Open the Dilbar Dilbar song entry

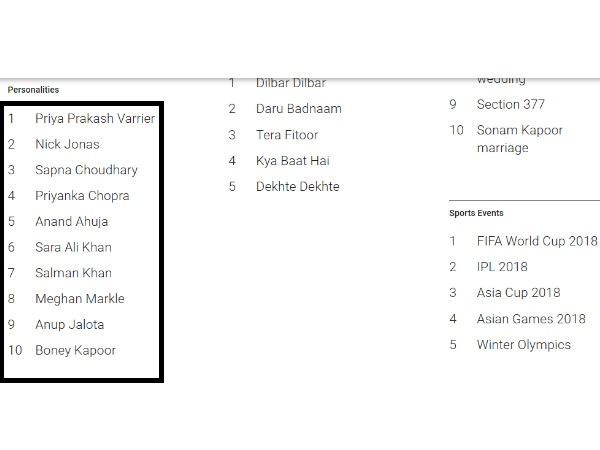(x=290, y=83)
